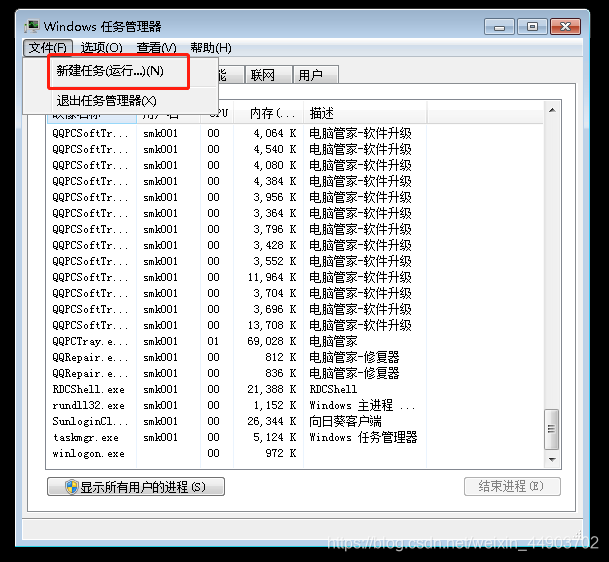Select the QQPCSoftTr row using 4,384 K
The height and width of the screenshot is (562, 609).
tap(236, 181)
